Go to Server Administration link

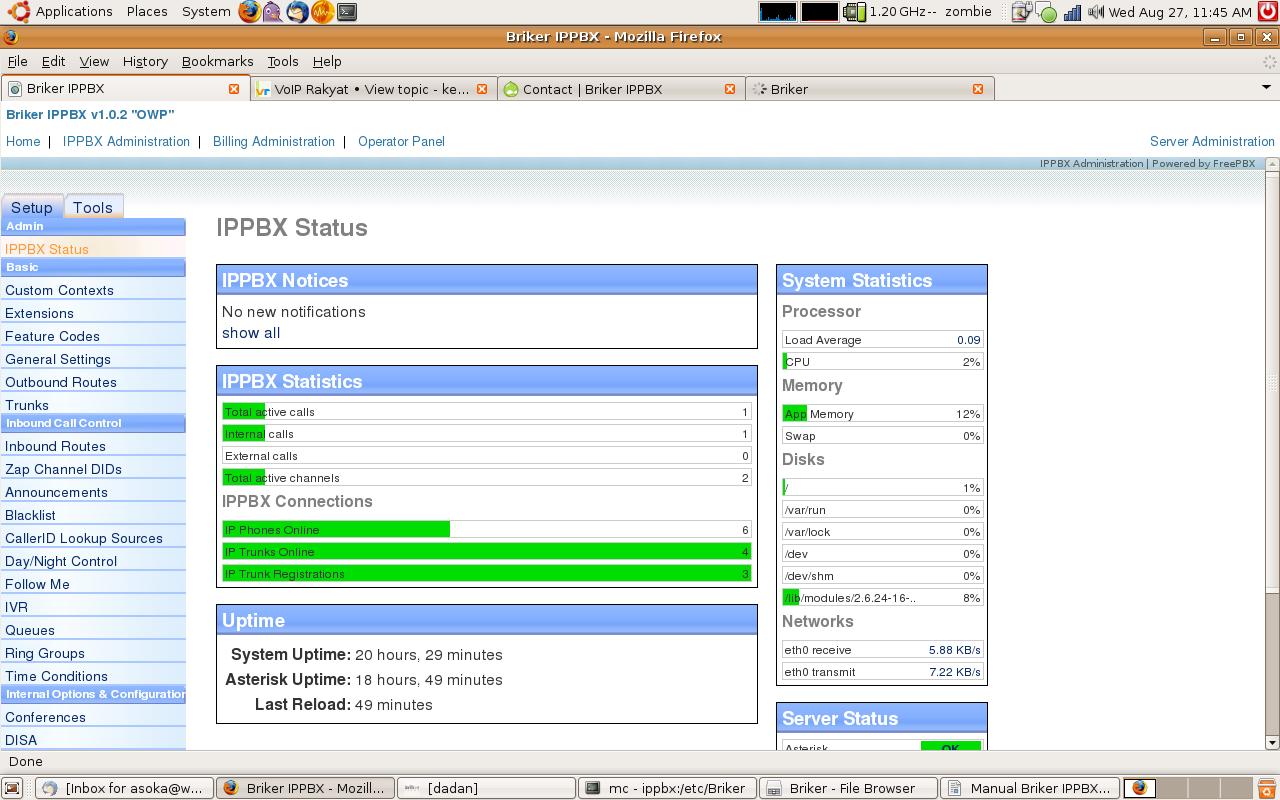[1212, 141]
